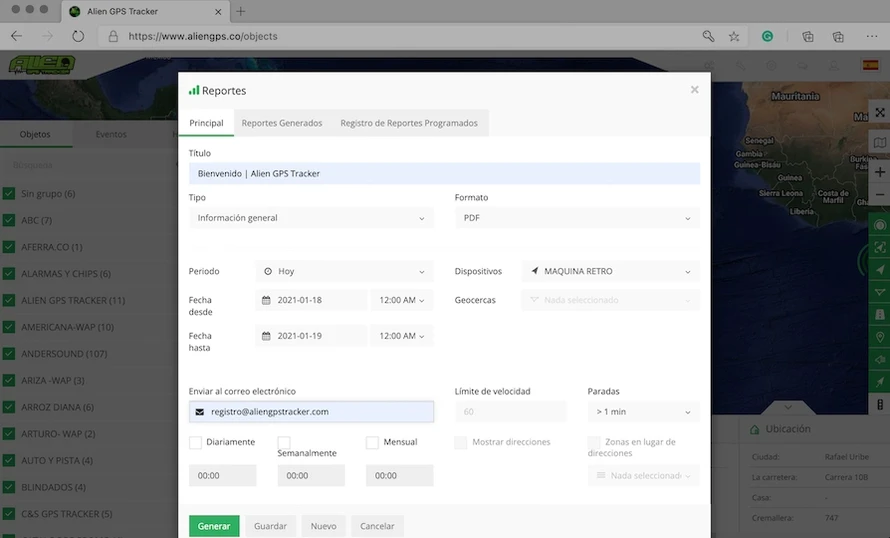This screenshot has width=890, height=538.
Task: Open the Dispositivos dropdown showing MAQUINA RETRO
Action: tap(610, 271)
